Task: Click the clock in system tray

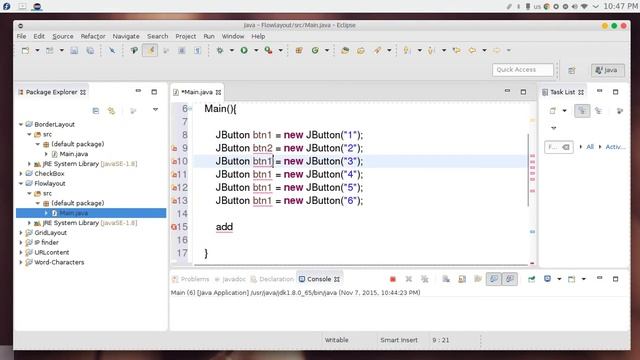Action: pos(620,6)
